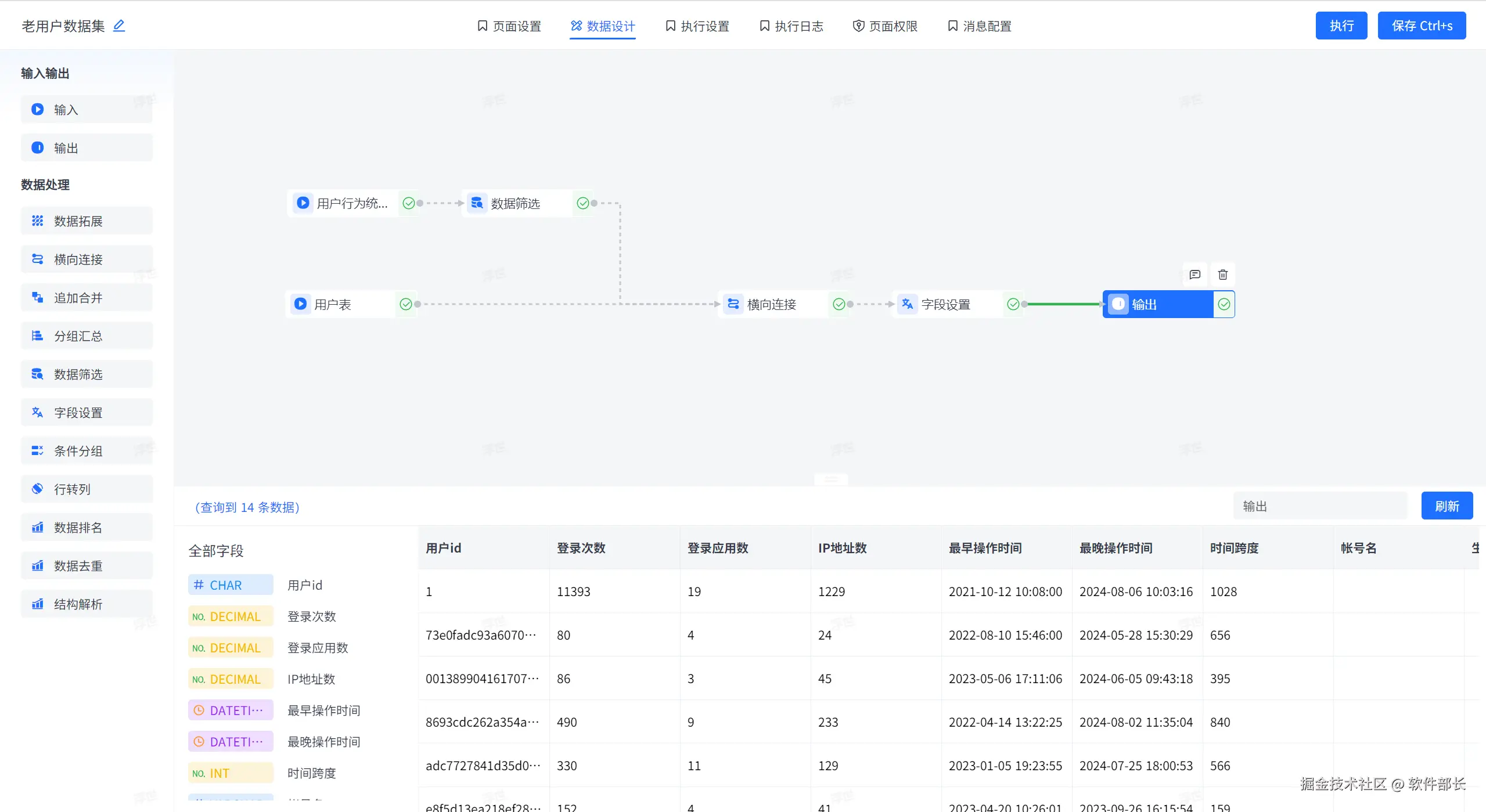This screenshot has width=1486, height=812.
Task: Click the panel collapse handle above results
Action: click(x=830, y=479)
